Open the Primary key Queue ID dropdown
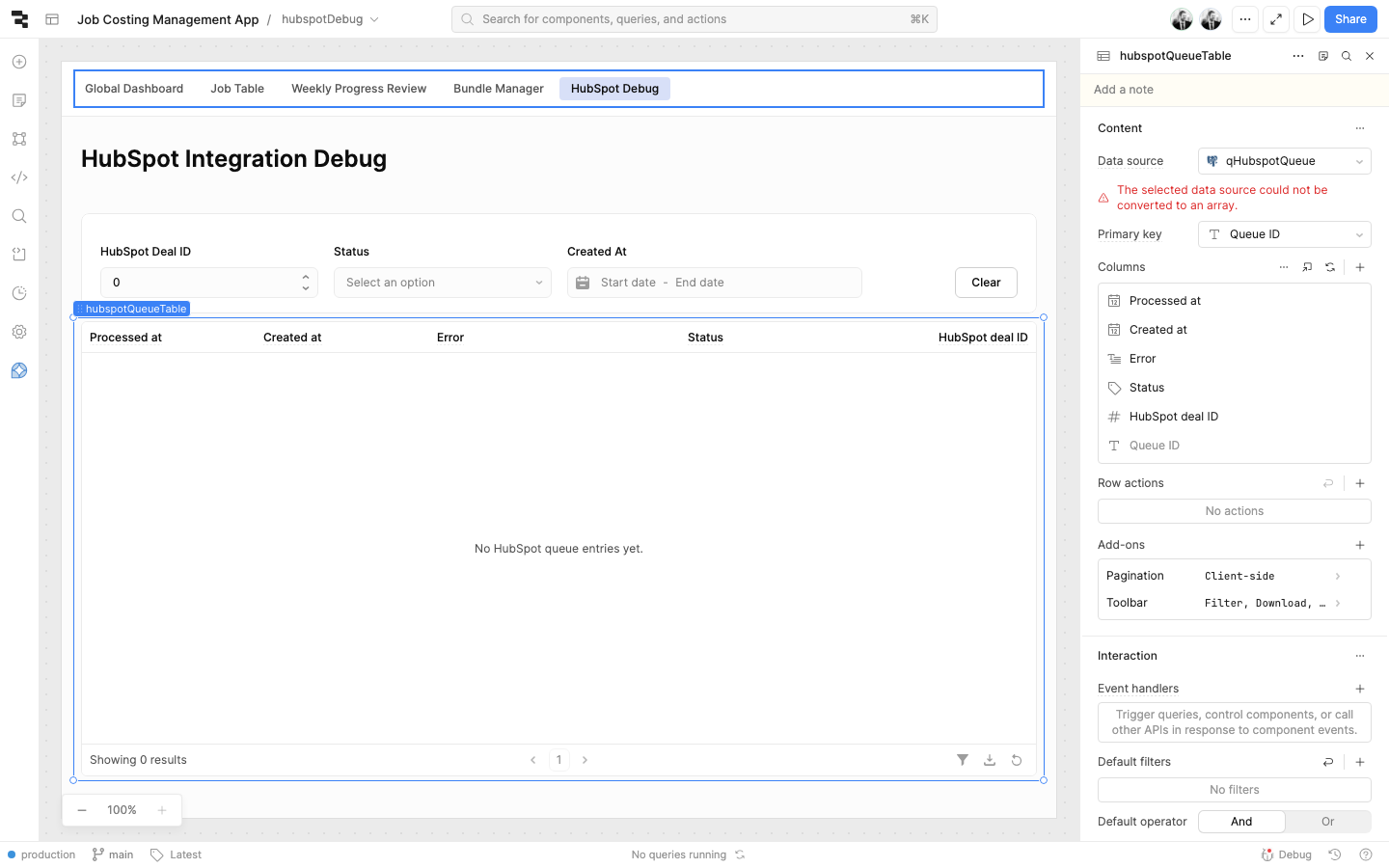Viewport: 1389px width, 868px height. (x=1284, y=234)
